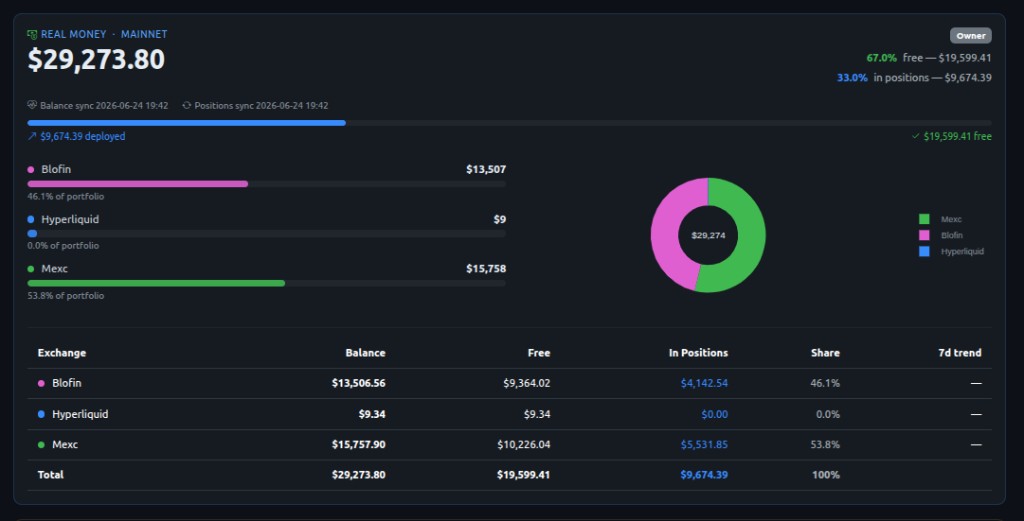The height and width of the screenshot is (521, 1024).
Task: Click the Mexc legend label
Action: pyautogui.click(x=951, y=219)
